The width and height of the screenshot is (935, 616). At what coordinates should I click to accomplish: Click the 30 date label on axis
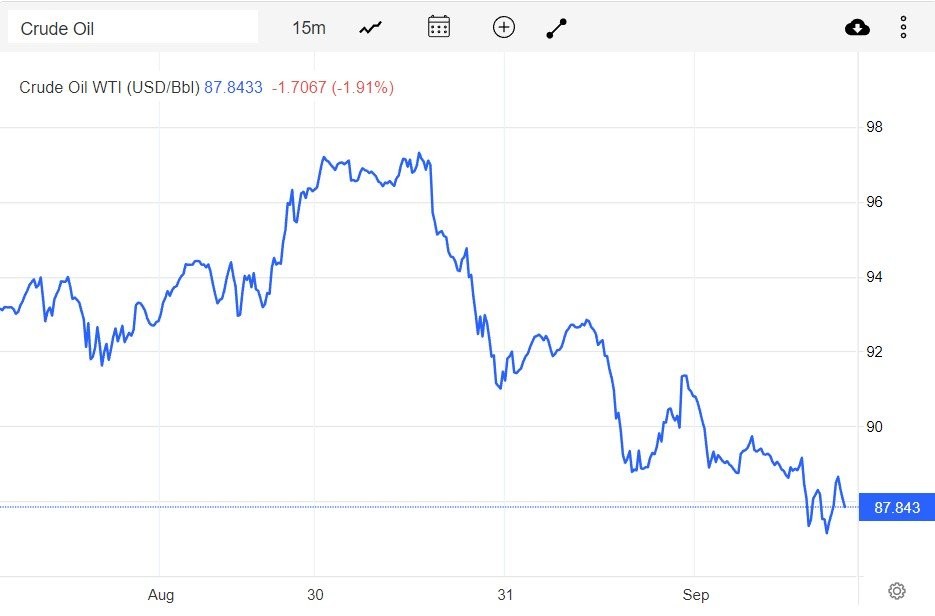click(316, 595)
